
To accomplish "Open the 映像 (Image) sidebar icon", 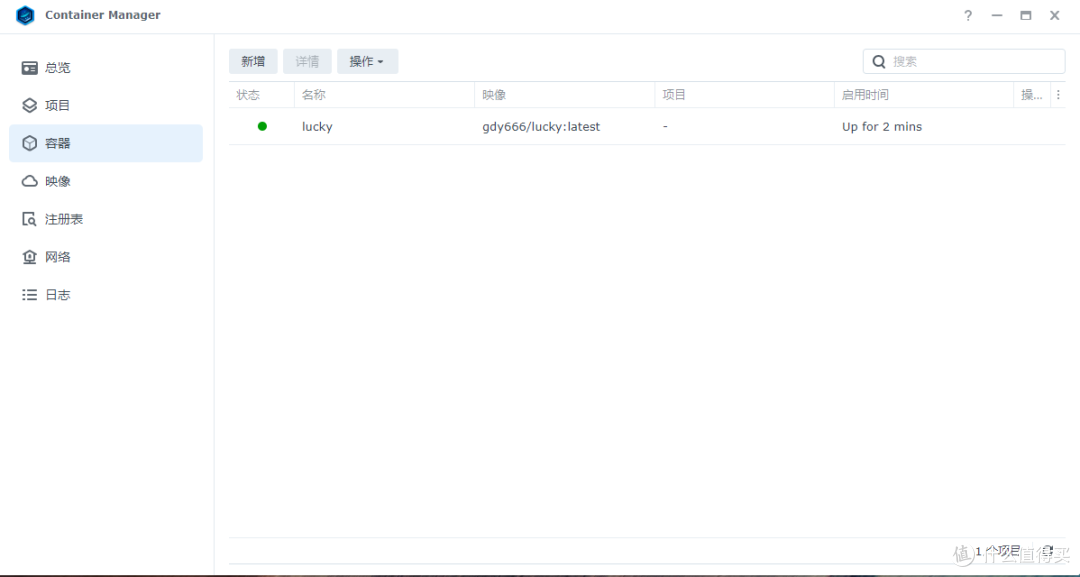I will 29,181.
